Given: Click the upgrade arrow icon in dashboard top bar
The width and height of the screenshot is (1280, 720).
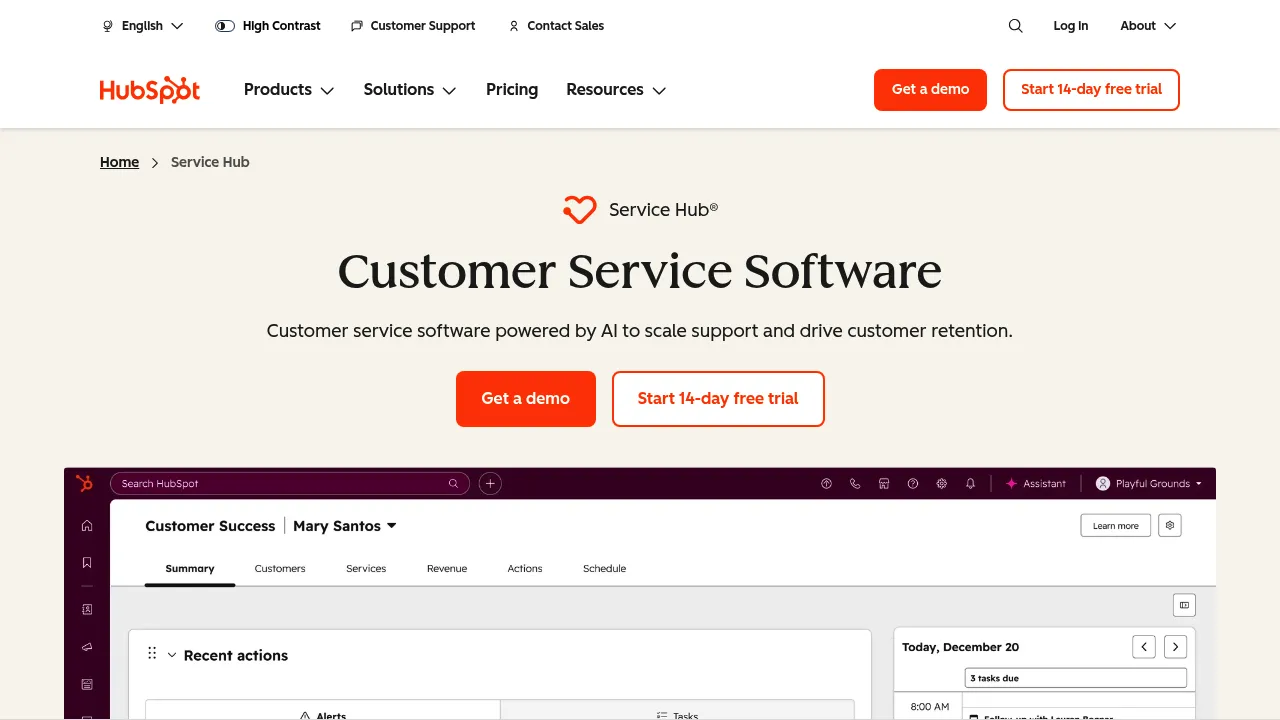Looking at the screenshot, I should tap(826, 483).
